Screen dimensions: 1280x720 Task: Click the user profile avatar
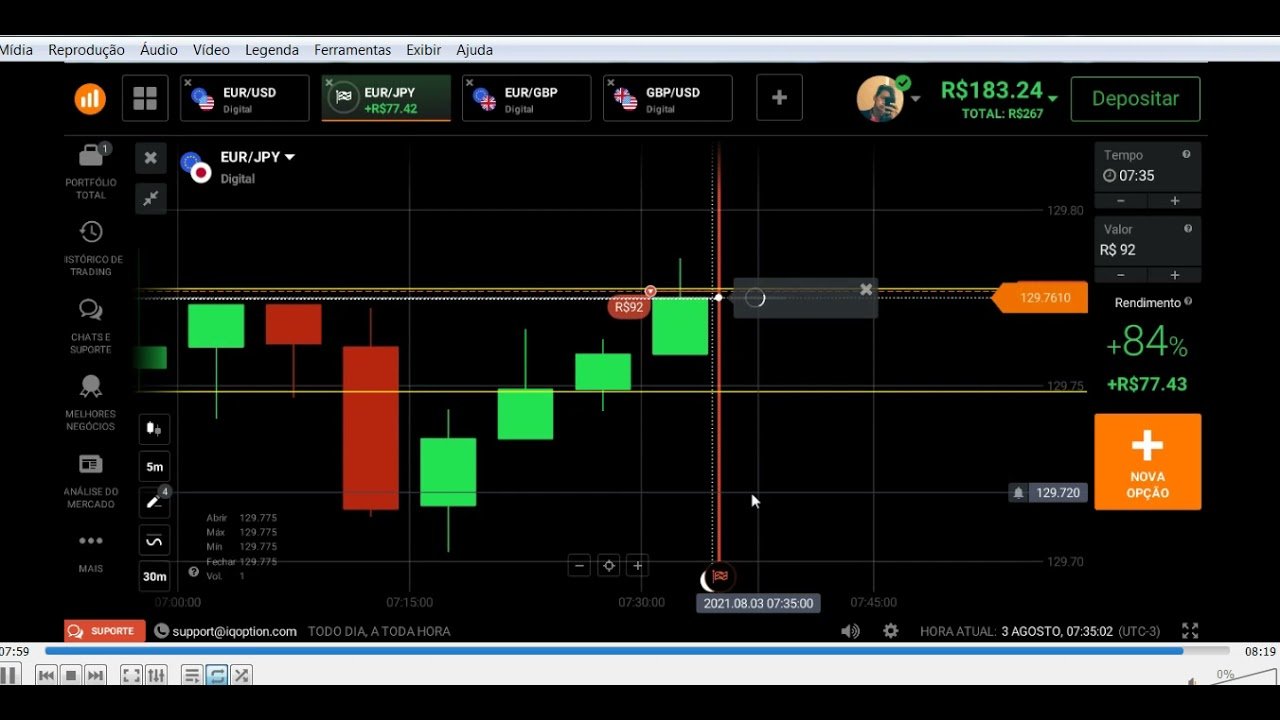point(880,99)
